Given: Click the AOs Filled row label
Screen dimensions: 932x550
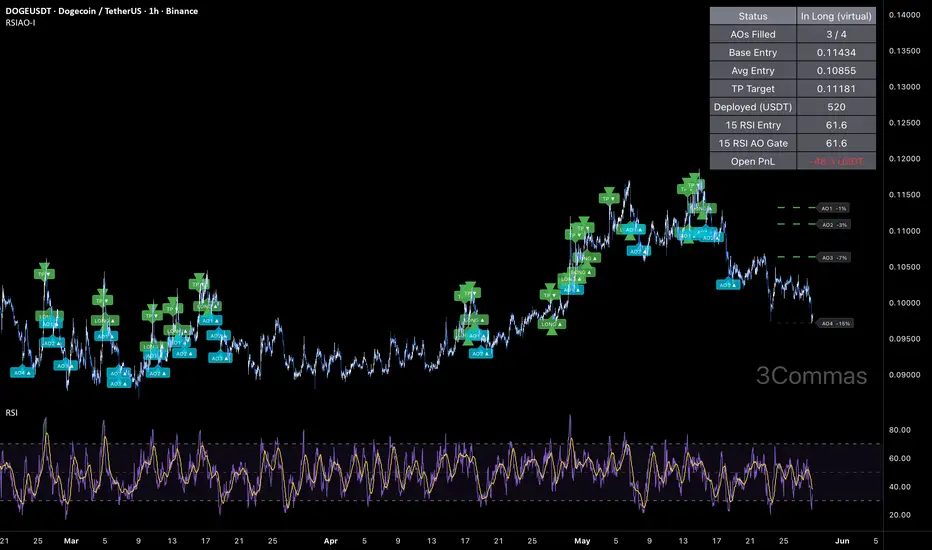Looking at the screenshot, I should click(x=752, y=34).
